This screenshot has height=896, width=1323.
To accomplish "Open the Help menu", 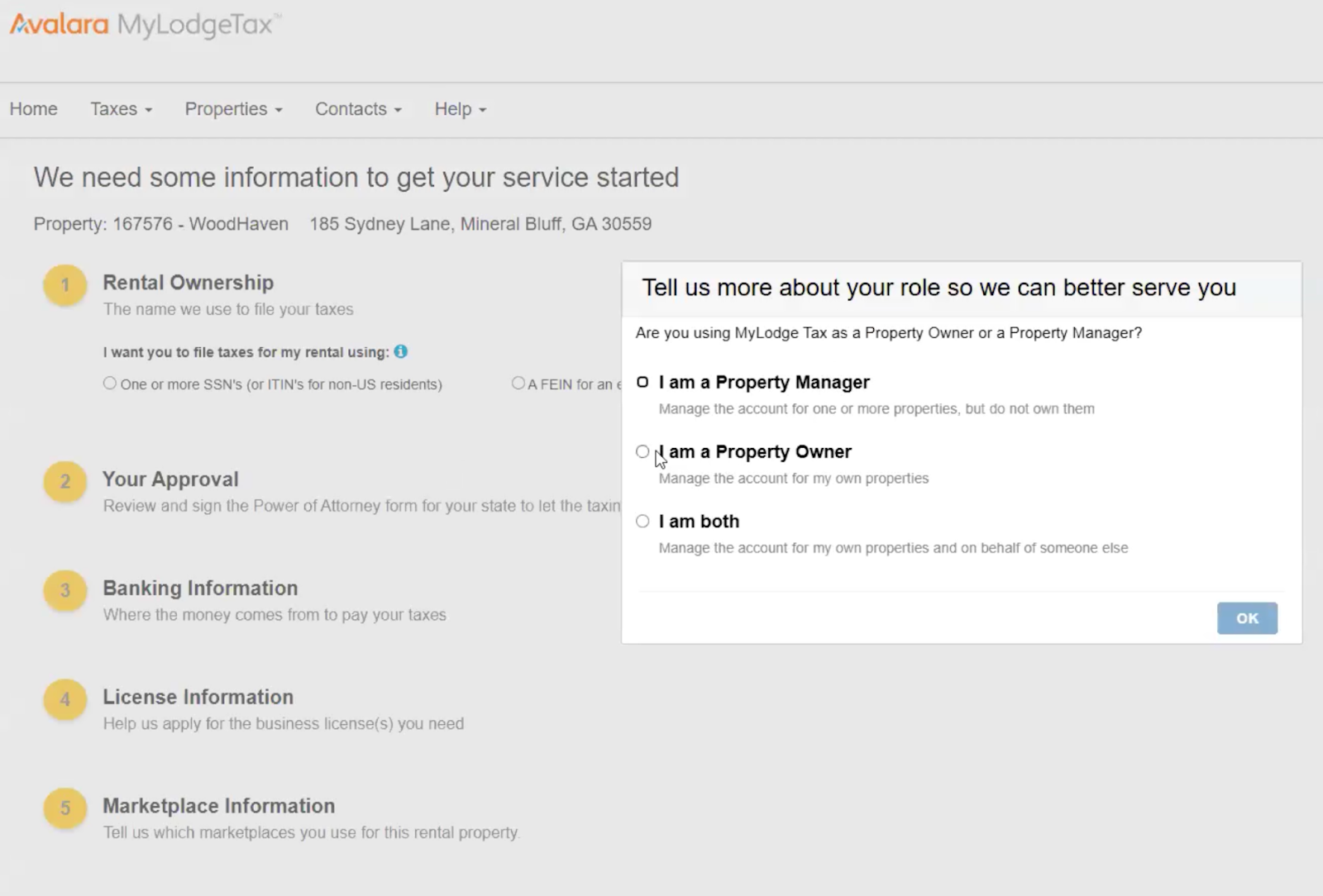I will coord(459,108).
